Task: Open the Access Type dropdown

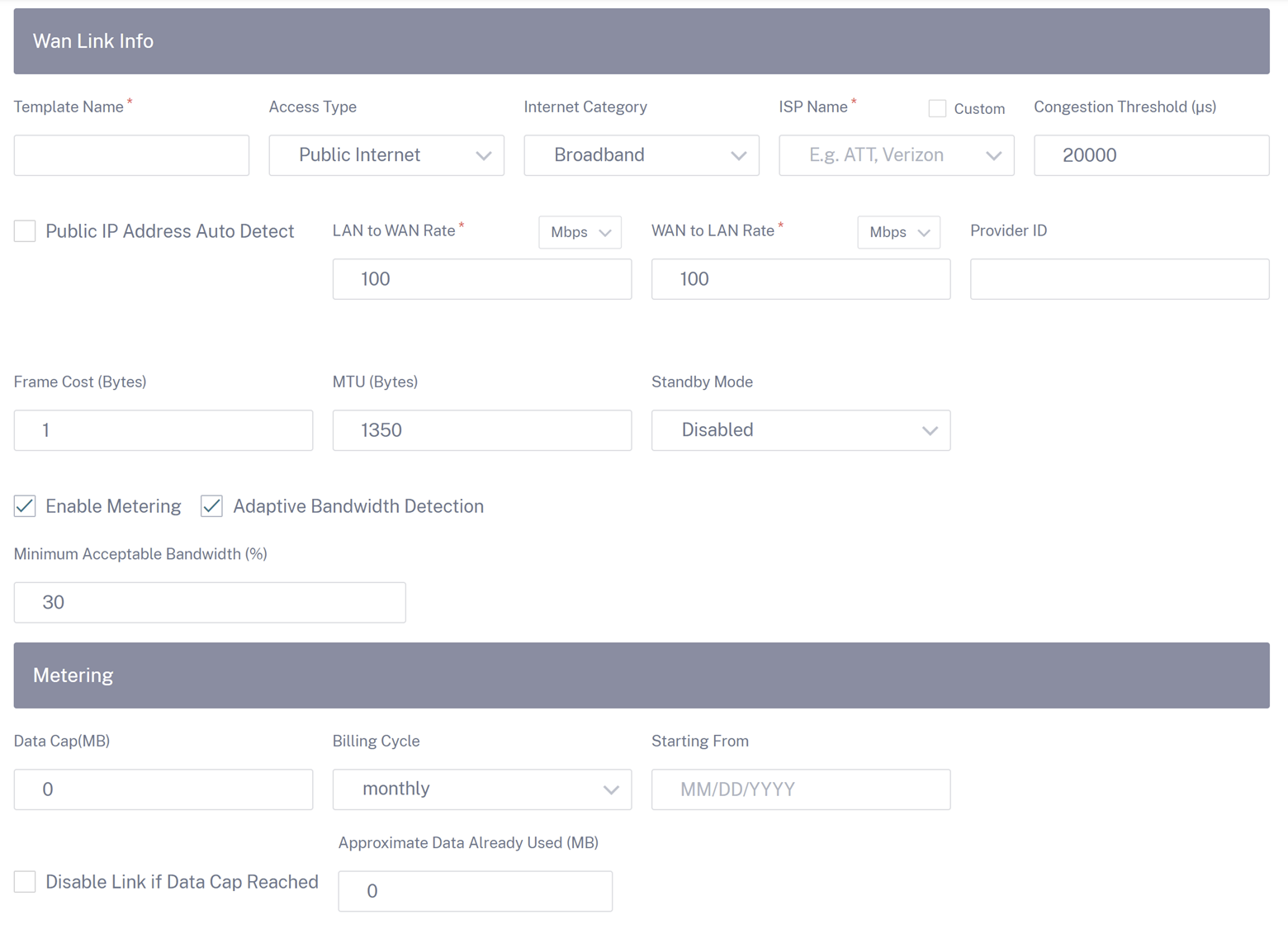Action: click(386, 155)
